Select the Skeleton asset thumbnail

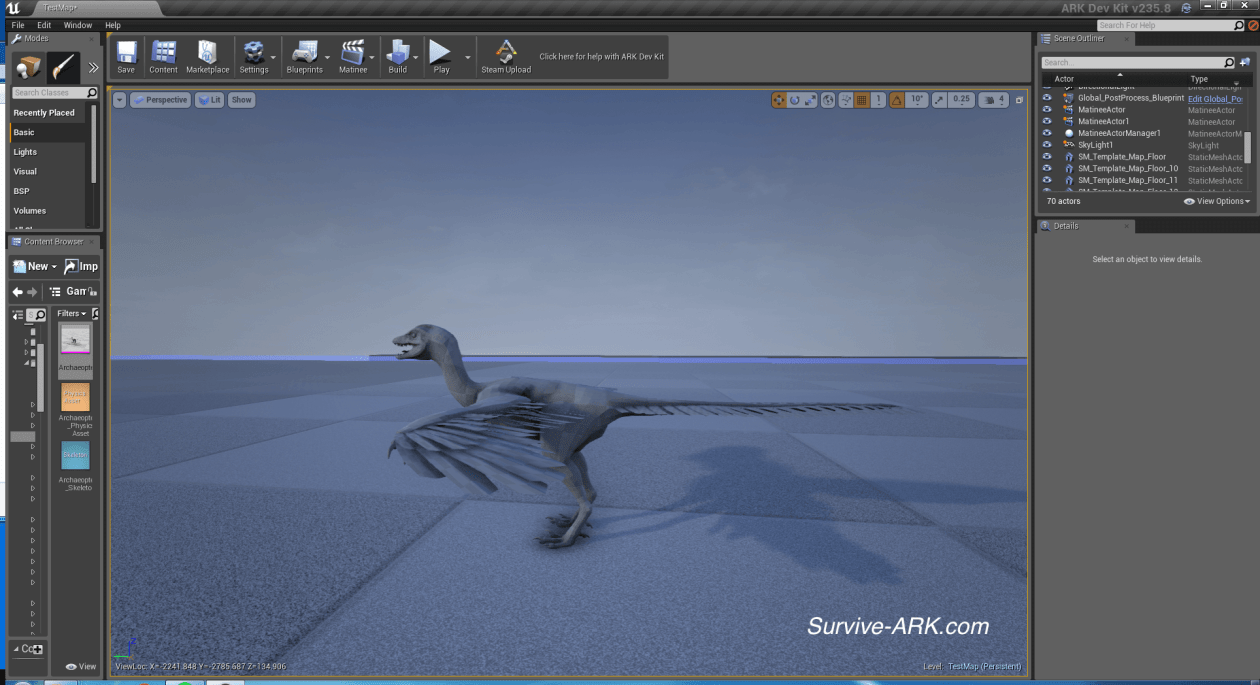tap(75, 456)
